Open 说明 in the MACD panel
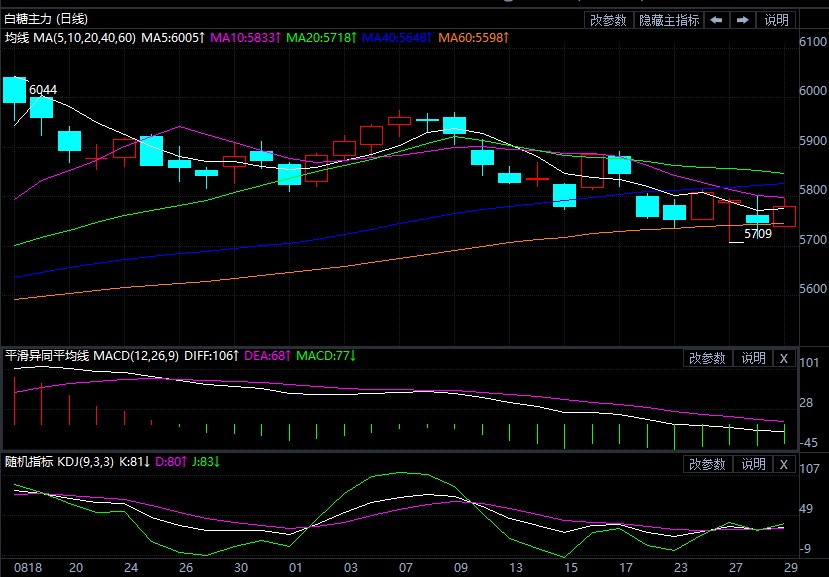 (752, 358)
